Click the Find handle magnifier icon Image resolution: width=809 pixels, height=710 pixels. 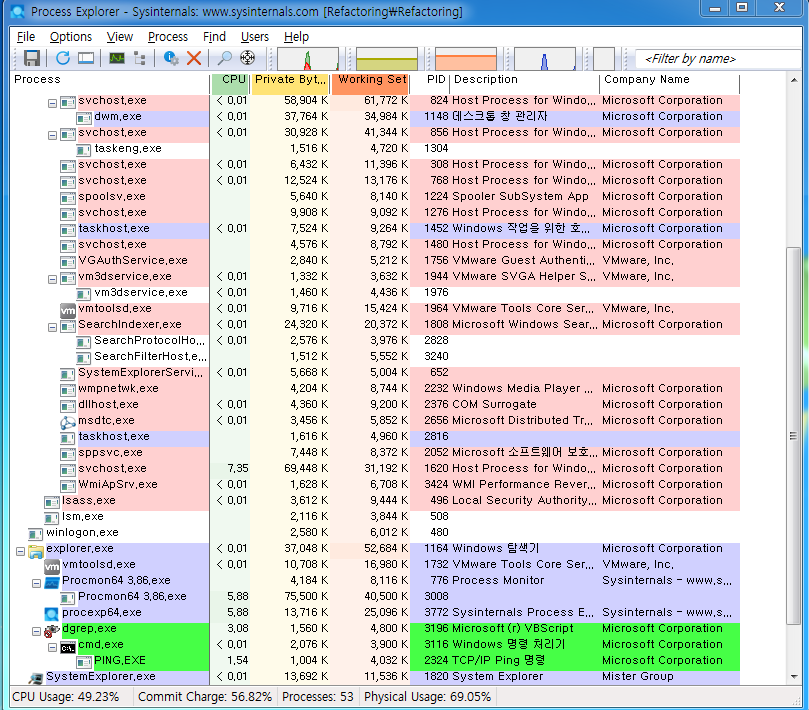click(224, 58)
